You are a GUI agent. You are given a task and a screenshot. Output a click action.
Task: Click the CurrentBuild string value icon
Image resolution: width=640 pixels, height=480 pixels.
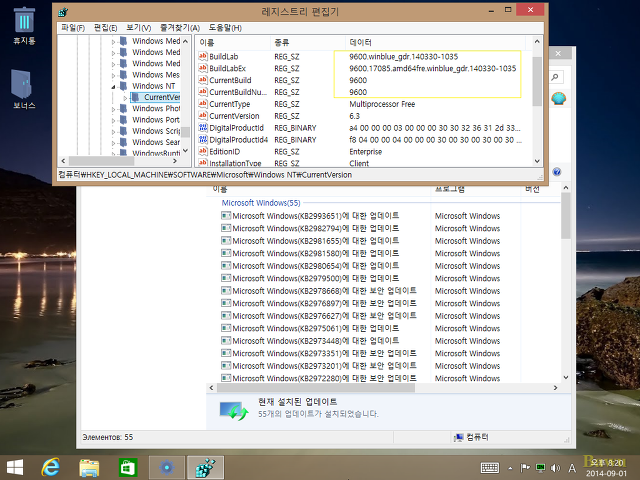click(x=203, y=80)
